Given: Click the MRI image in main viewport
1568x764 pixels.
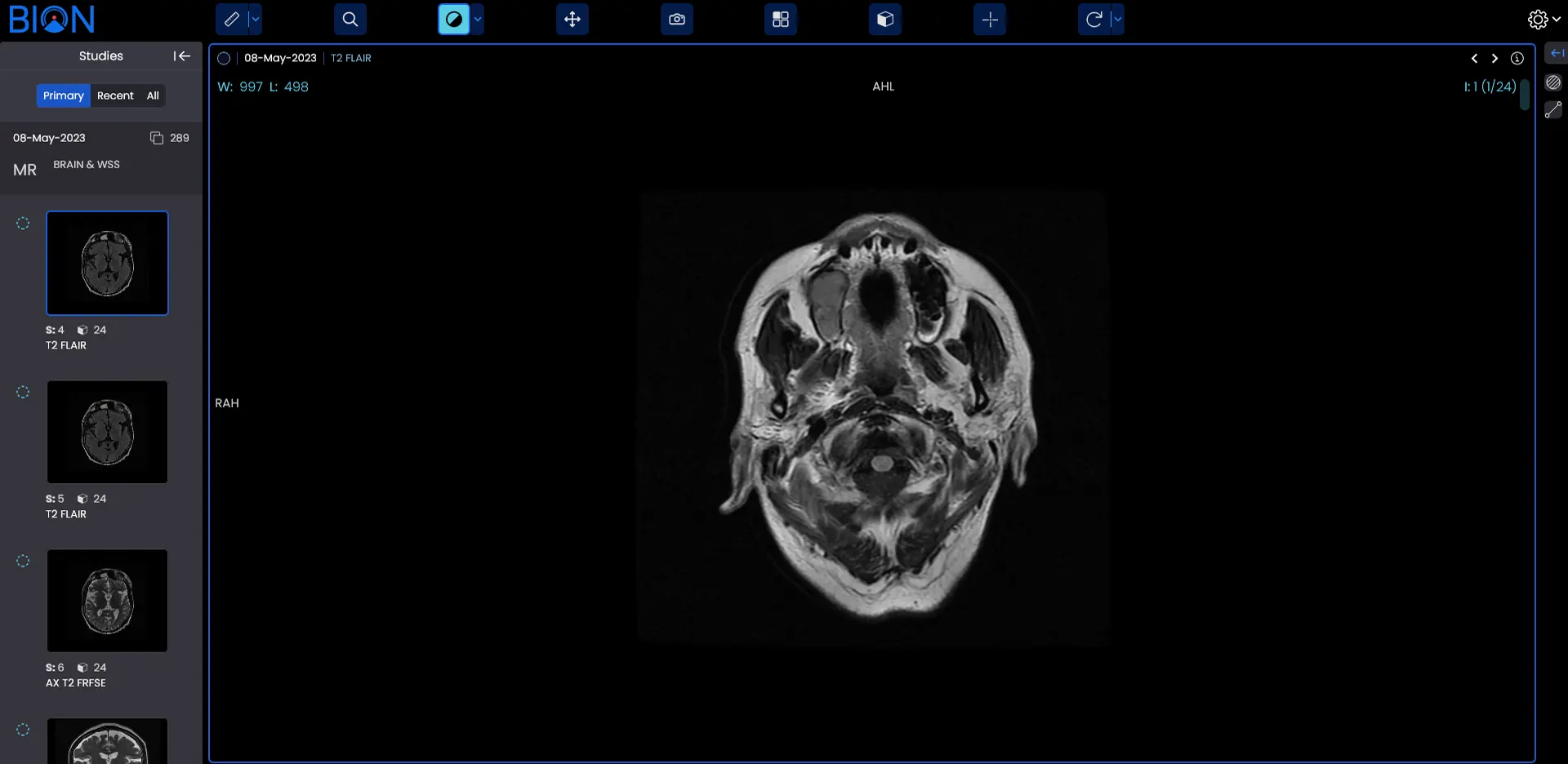Looking at the screenshot, I should point(873,418).
